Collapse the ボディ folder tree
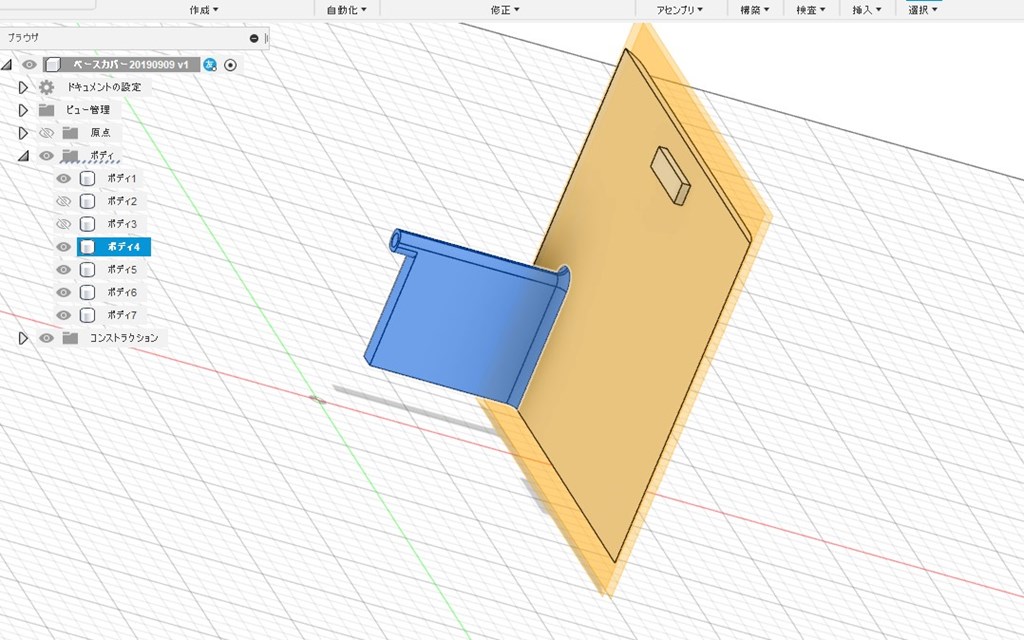This screenshot has height=640, width=1024. point(23,156)
